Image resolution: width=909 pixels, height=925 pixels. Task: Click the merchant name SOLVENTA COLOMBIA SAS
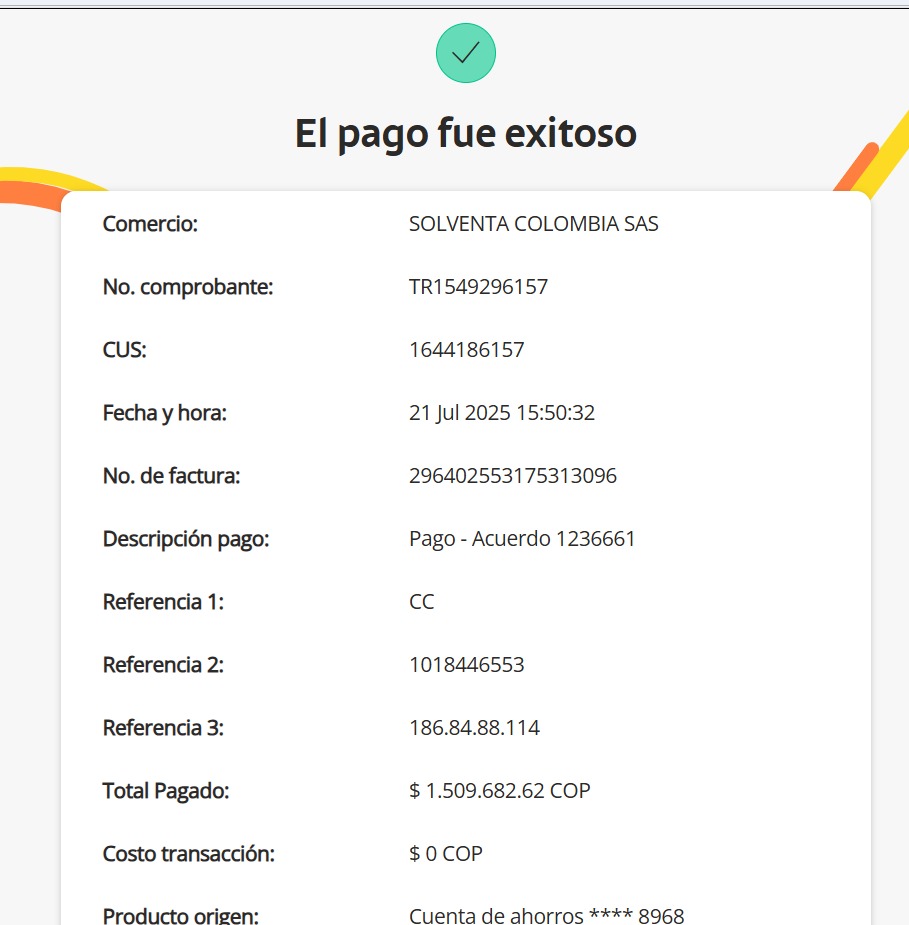click(533, 224)
